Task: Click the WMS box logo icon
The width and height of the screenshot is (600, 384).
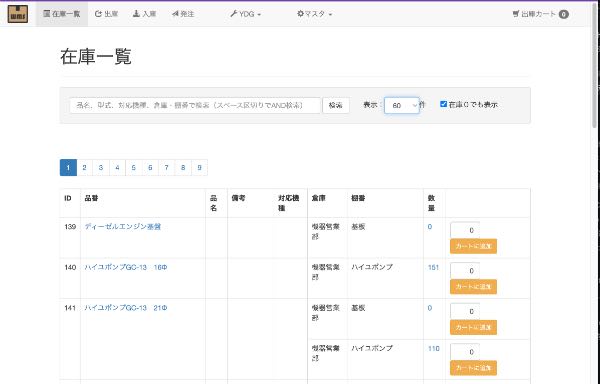Action: (x=18, y=14)
